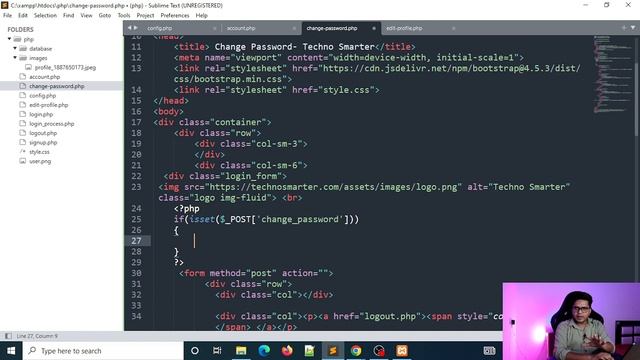
Task: Add a new tab with plus icon
Action: click(624, 28)
